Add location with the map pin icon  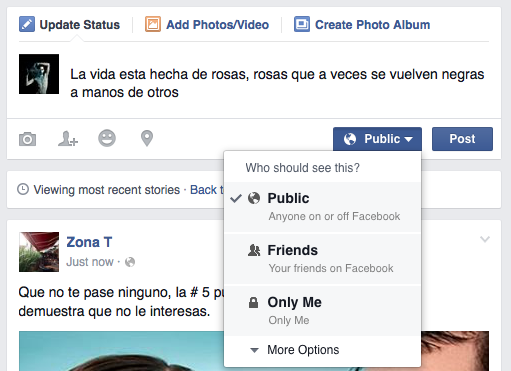[147, 138]
